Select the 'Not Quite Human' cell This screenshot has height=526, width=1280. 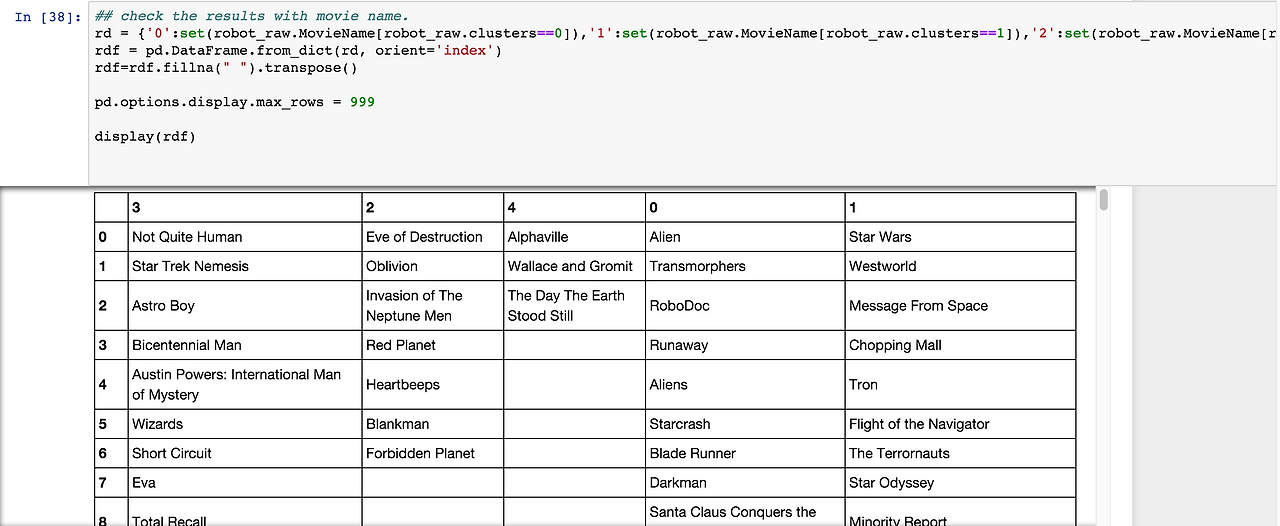coord(245,237)
